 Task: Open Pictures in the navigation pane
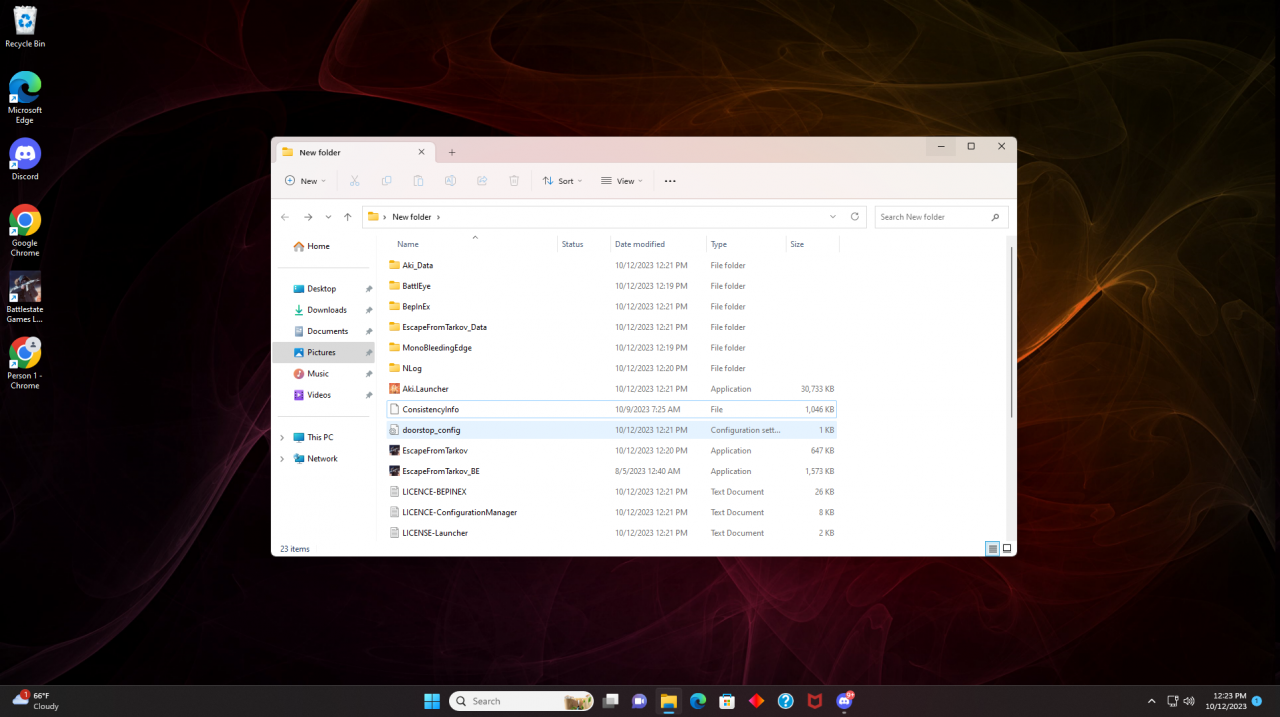[323, 352]
